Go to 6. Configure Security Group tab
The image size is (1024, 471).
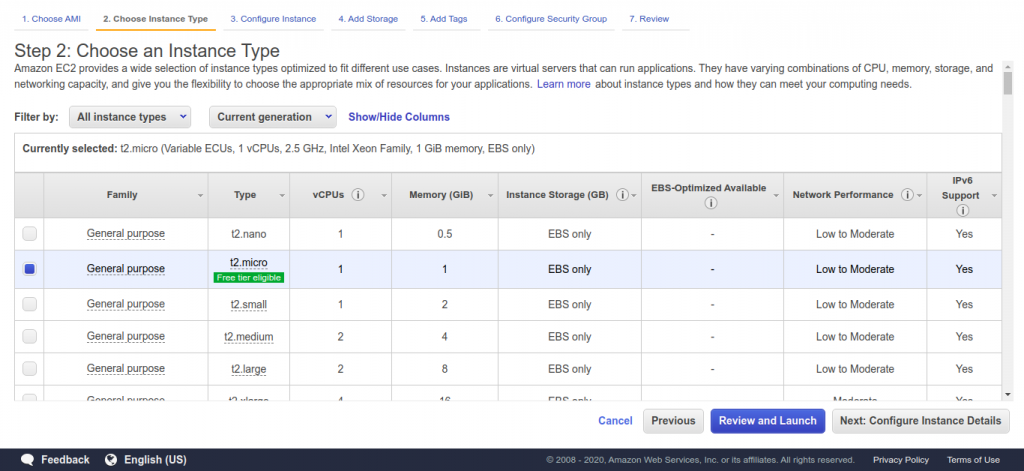[x=551, y=19]
